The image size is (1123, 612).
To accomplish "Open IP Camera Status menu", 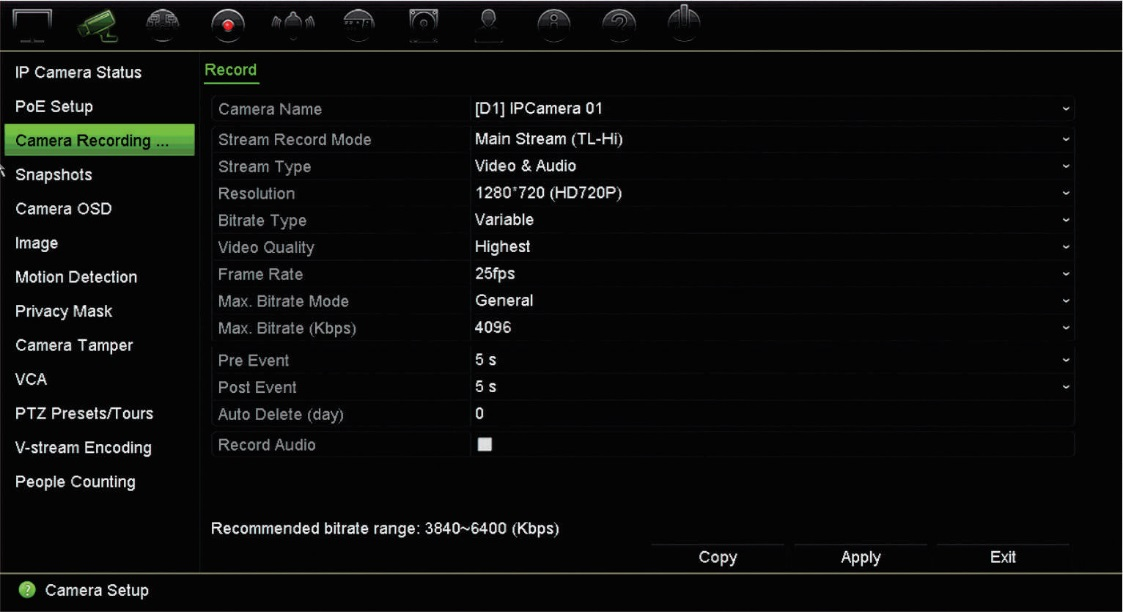I will pos(78,72).
